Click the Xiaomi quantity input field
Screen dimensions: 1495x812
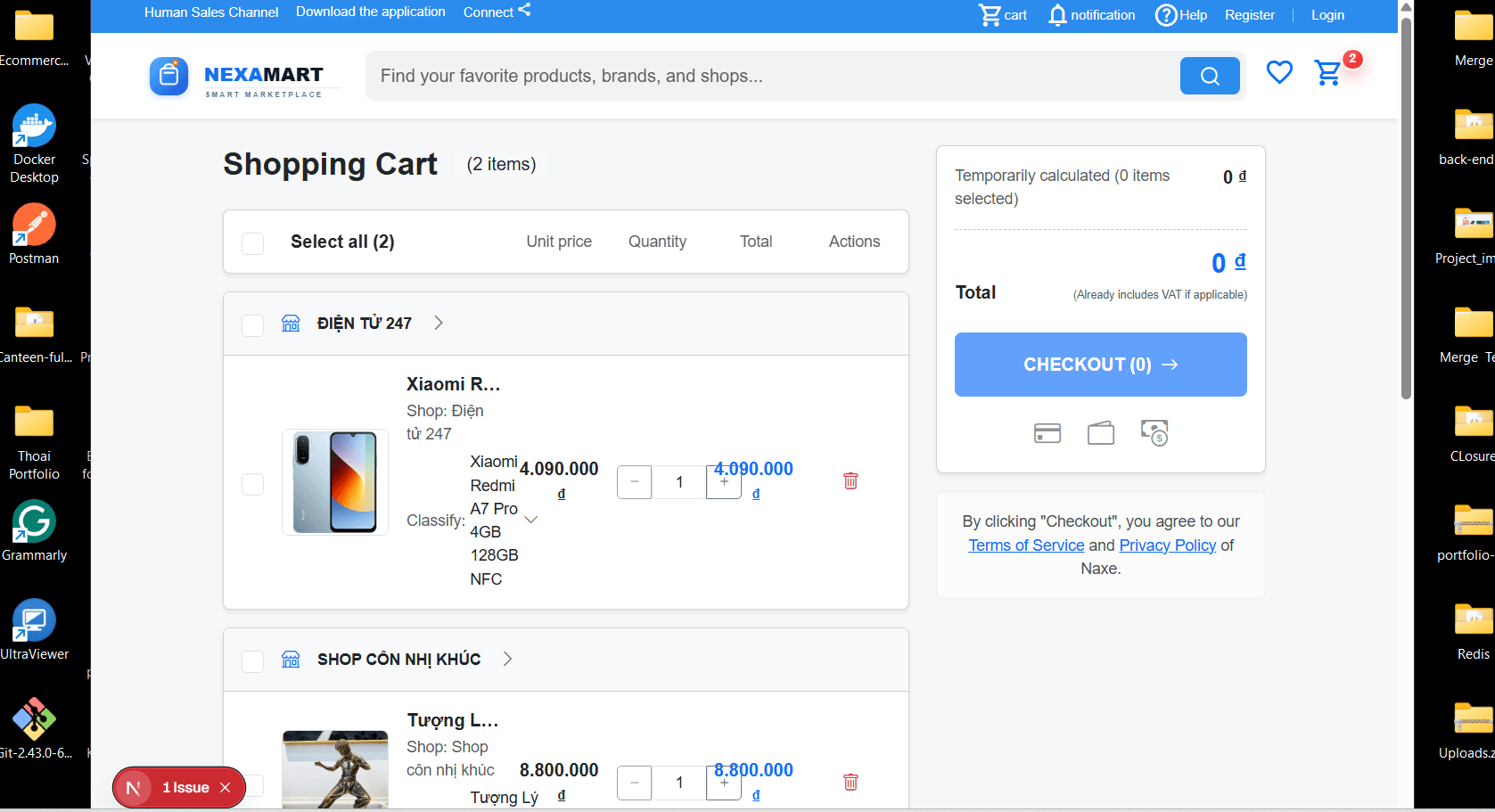679,482
